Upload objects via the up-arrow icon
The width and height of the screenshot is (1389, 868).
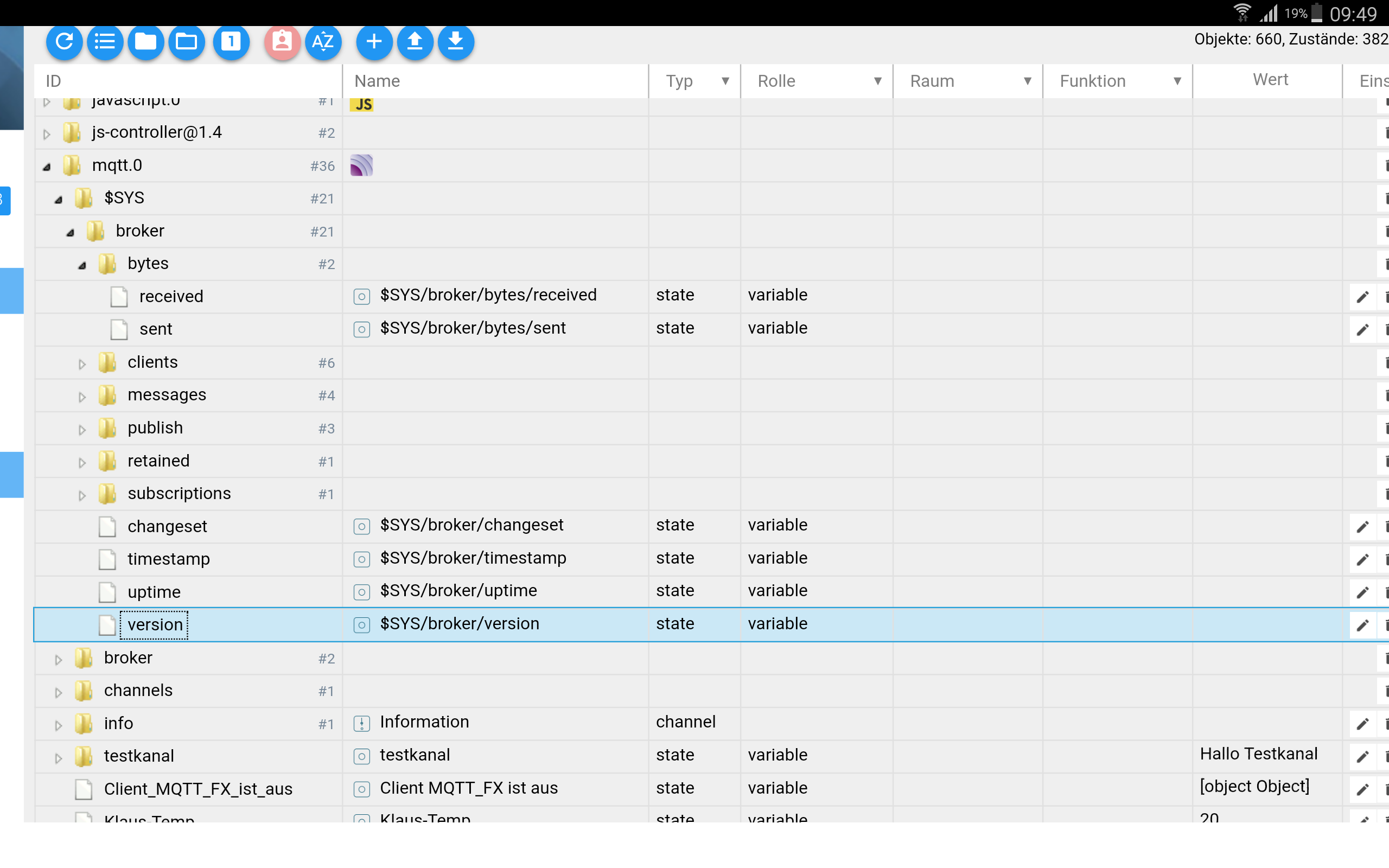point(415,42)
